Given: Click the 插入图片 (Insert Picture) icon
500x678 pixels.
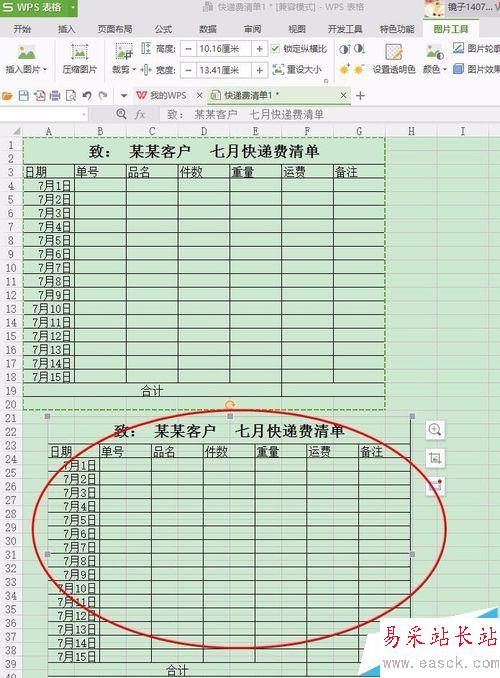Looking at the screenshot, I should pyautogui.click(x=26, y=53).
